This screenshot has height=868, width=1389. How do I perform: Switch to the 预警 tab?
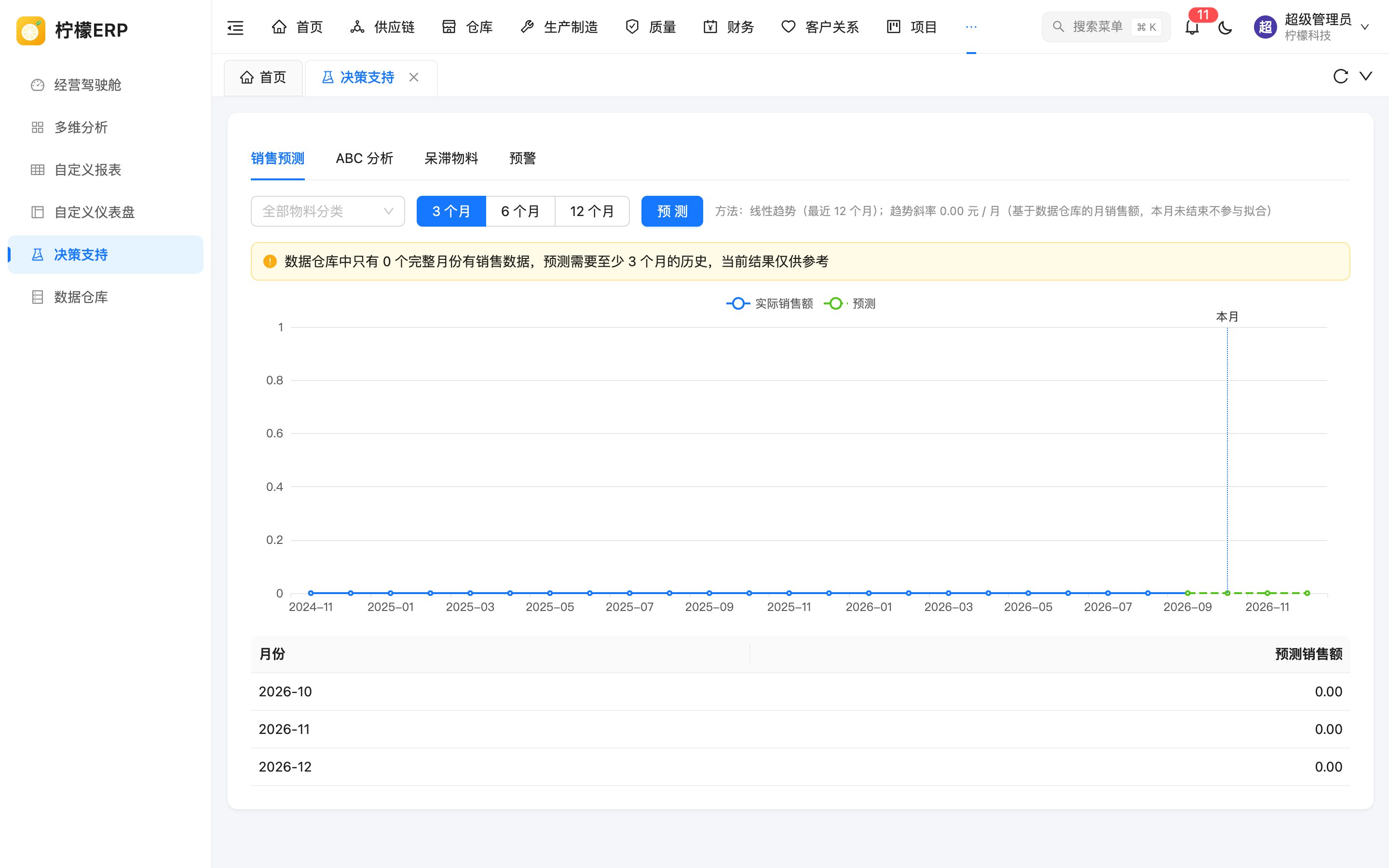click(x=522, y=159)
